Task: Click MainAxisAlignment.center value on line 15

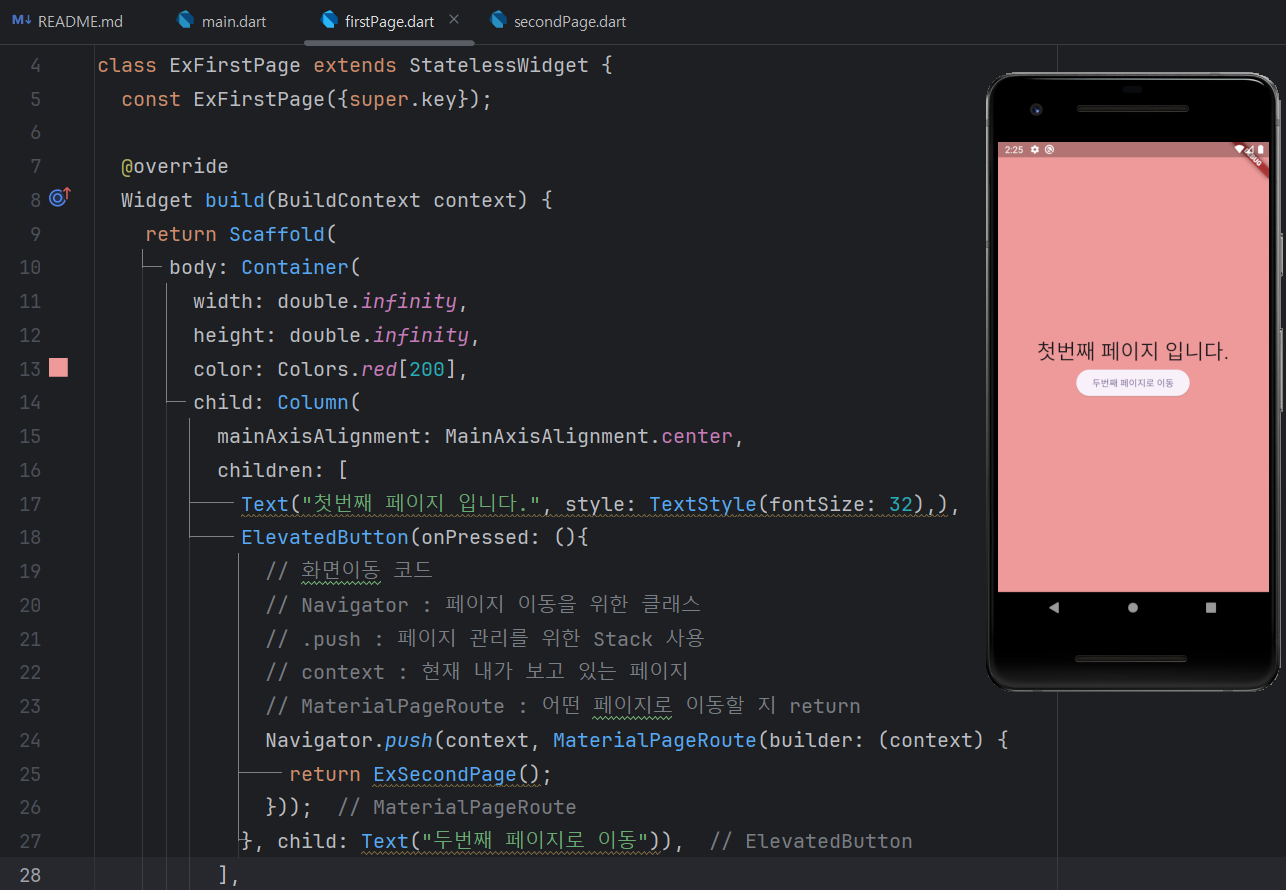Action: point(589,436)
